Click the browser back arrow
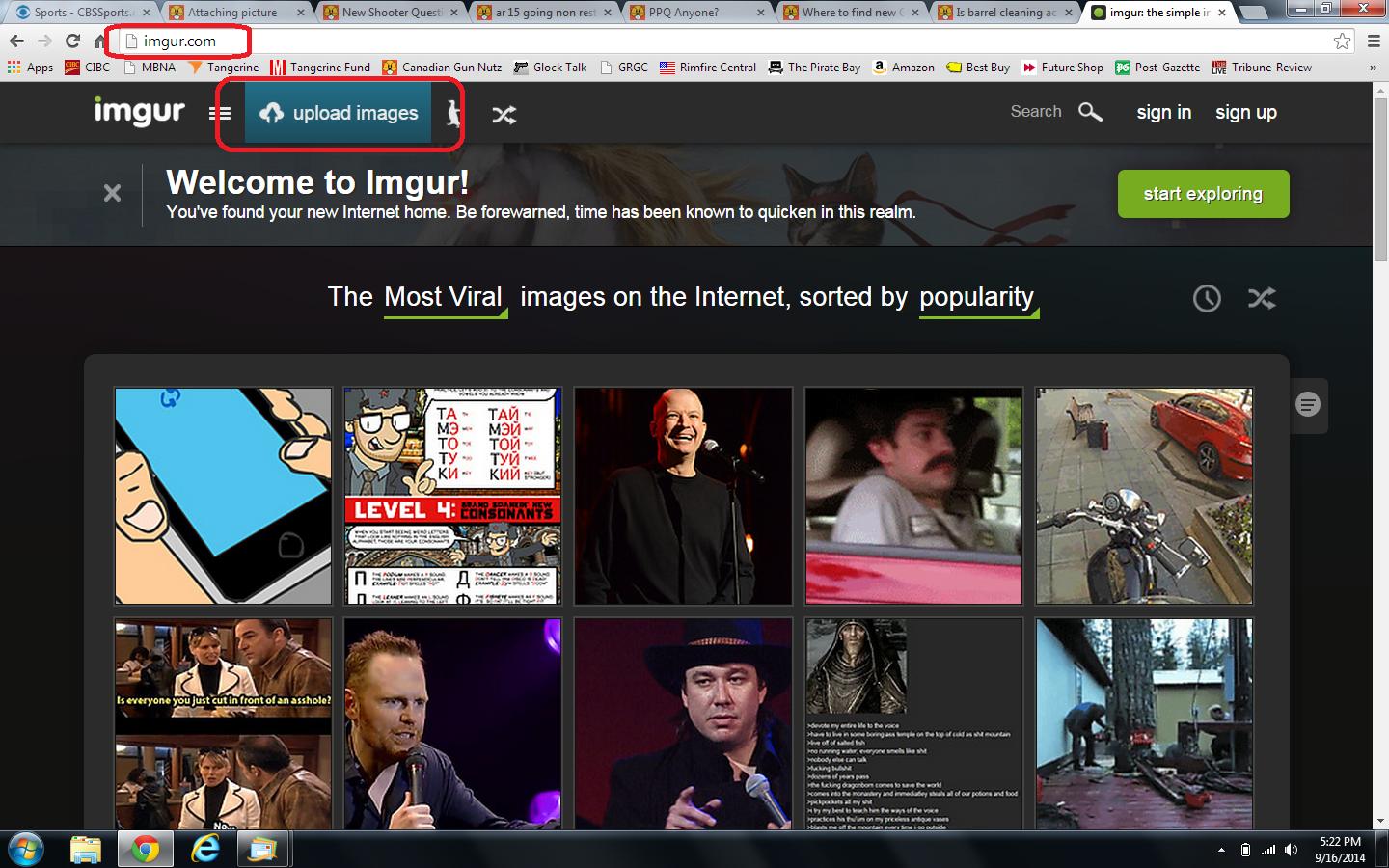 click(x=16, y=41)
